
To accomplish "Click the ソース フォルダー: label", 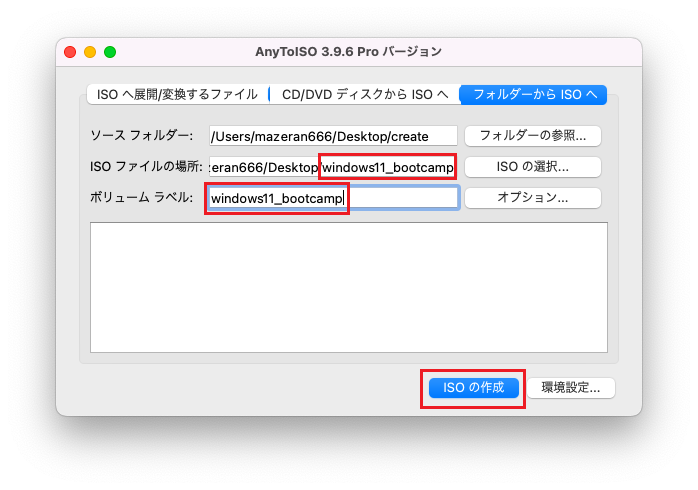I will (142, 135).
